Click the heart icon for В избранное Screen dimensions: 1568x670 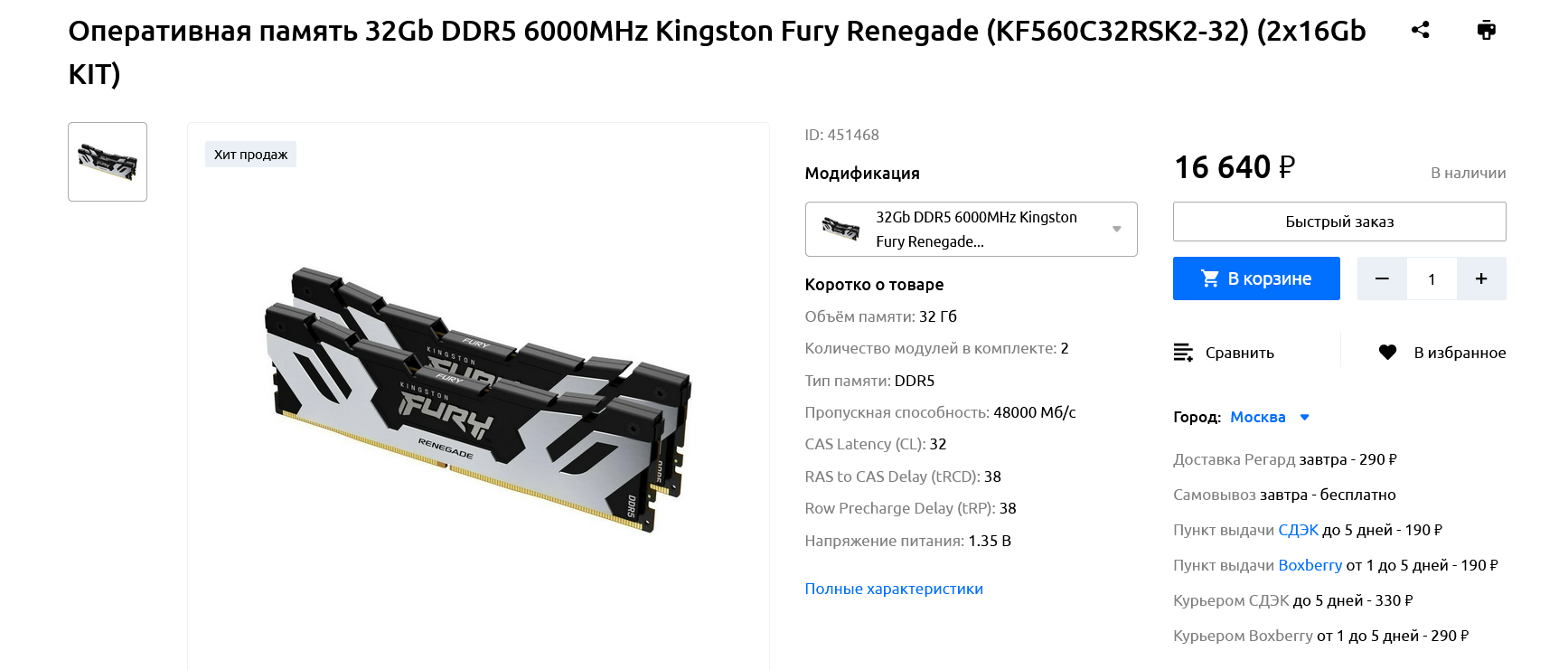click(x=1387, y=353)
